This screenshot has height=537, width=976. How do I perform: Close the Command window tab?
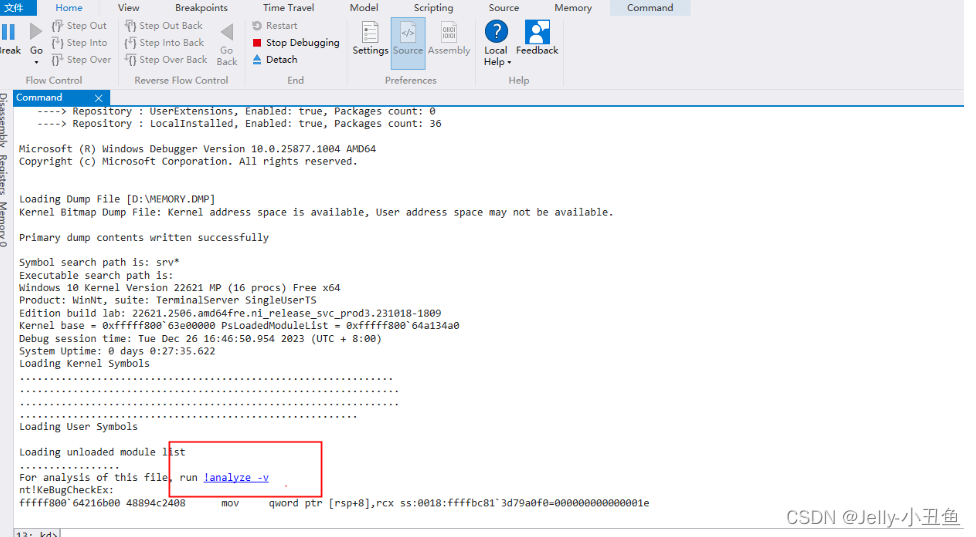click(x=98, y=98)
